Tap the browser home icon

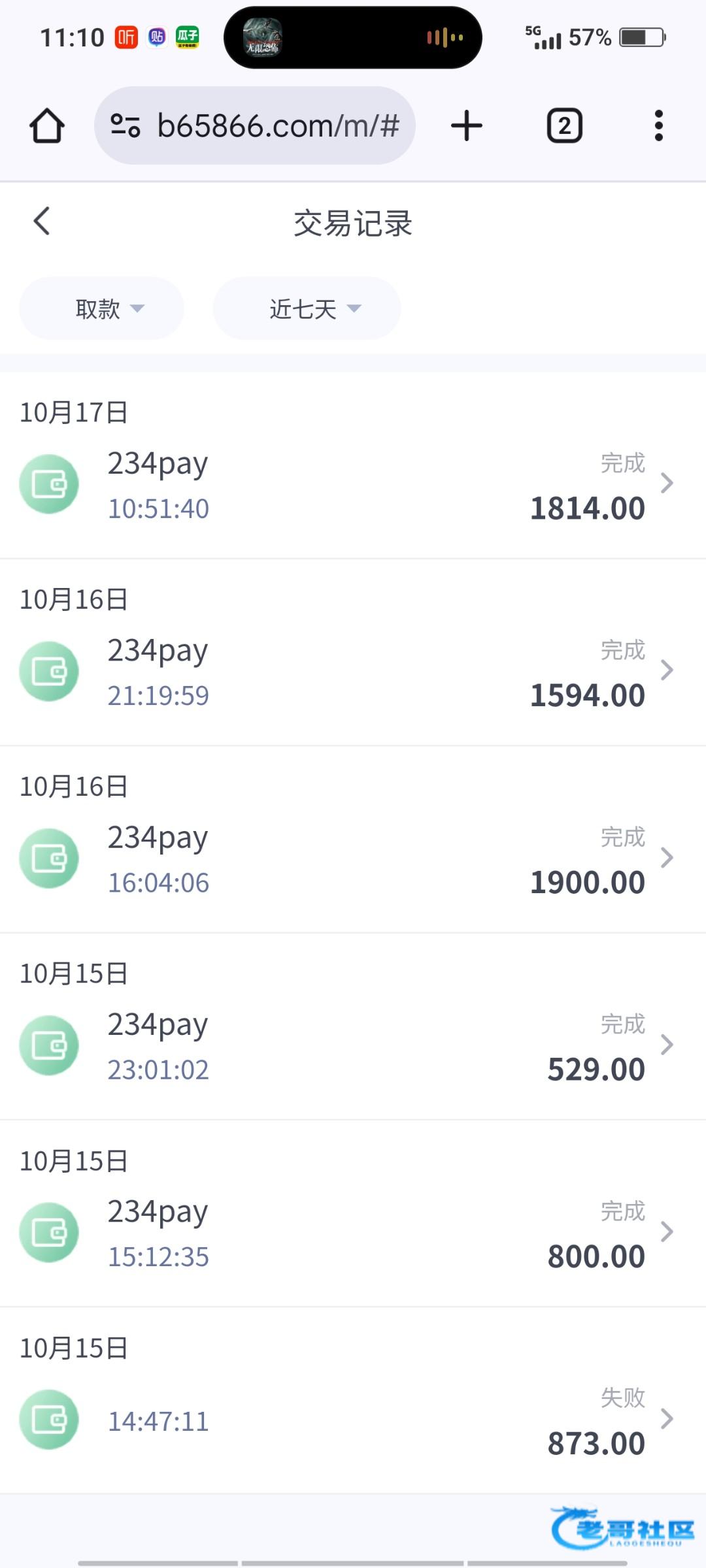click(x=47, y=125)
